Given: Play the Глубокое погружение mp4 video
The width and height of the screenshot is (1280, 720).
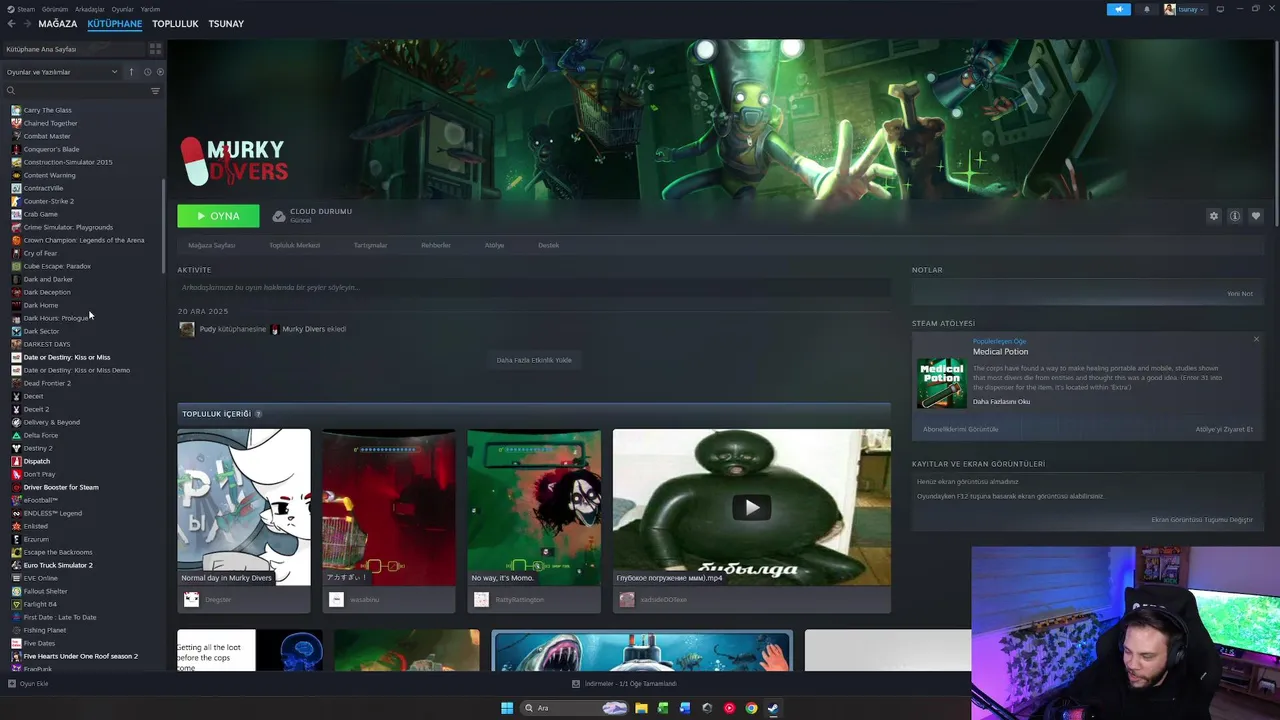Looking at the screenshot, I should point(751,507).
